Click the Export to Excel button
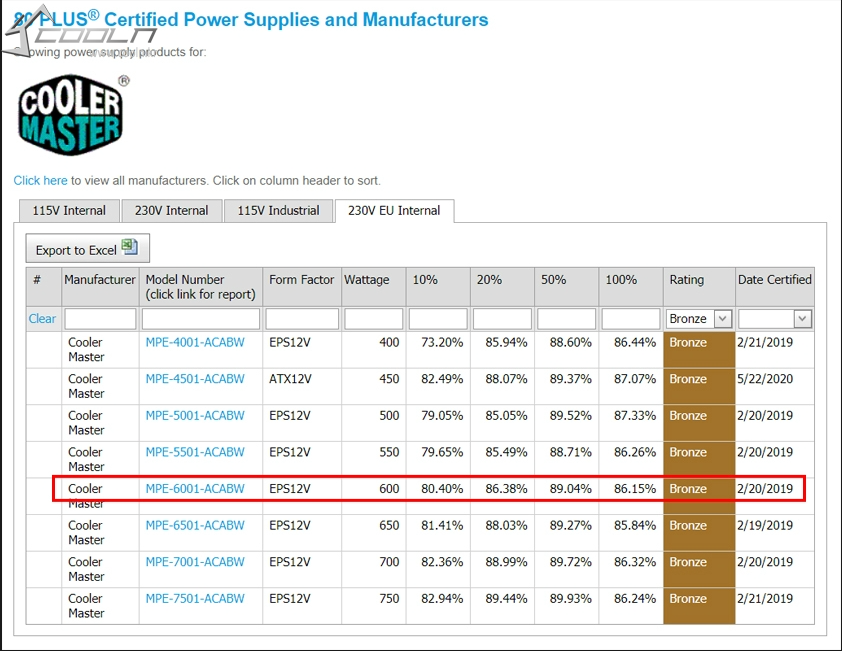Screen dimensions: 842x651 (88, 248)
